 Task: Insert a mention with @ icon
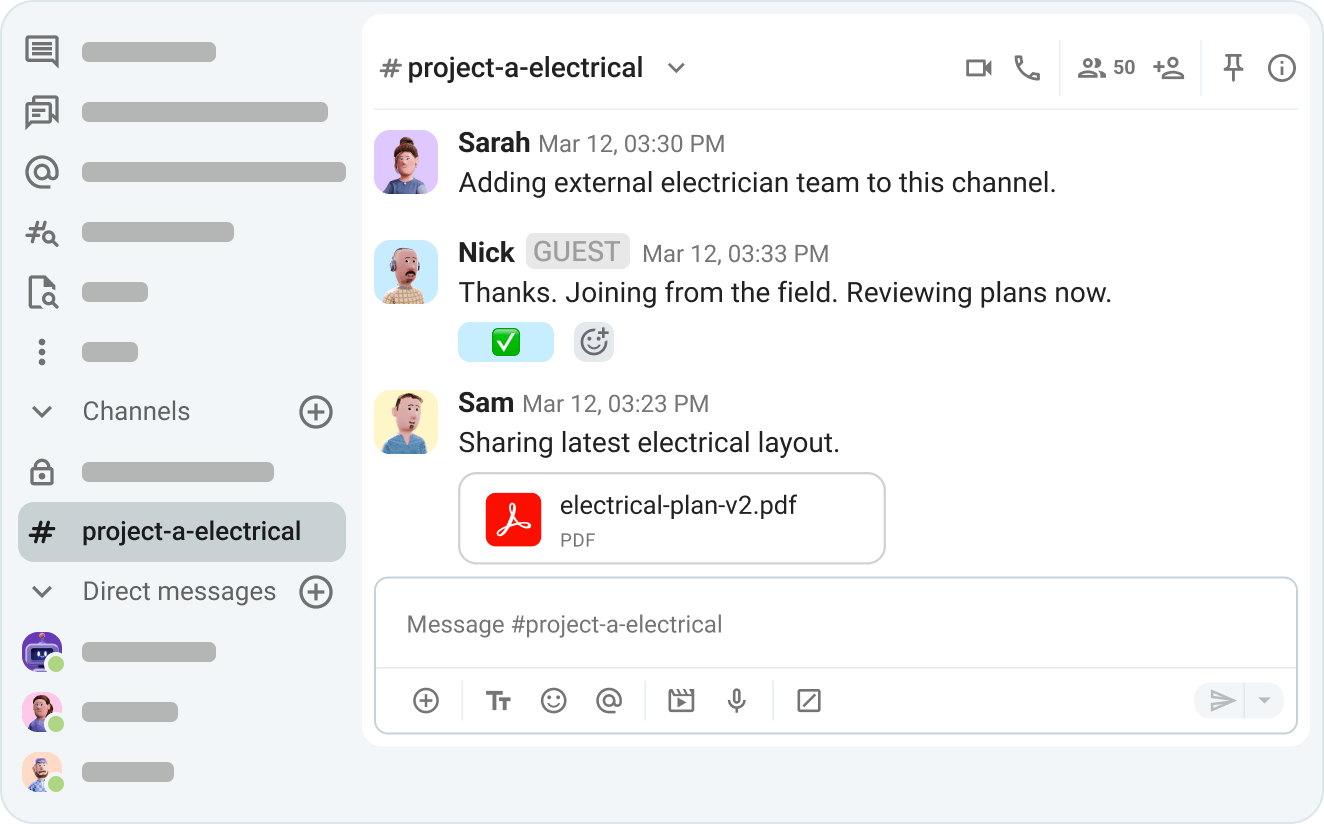[x=609, y=701]
